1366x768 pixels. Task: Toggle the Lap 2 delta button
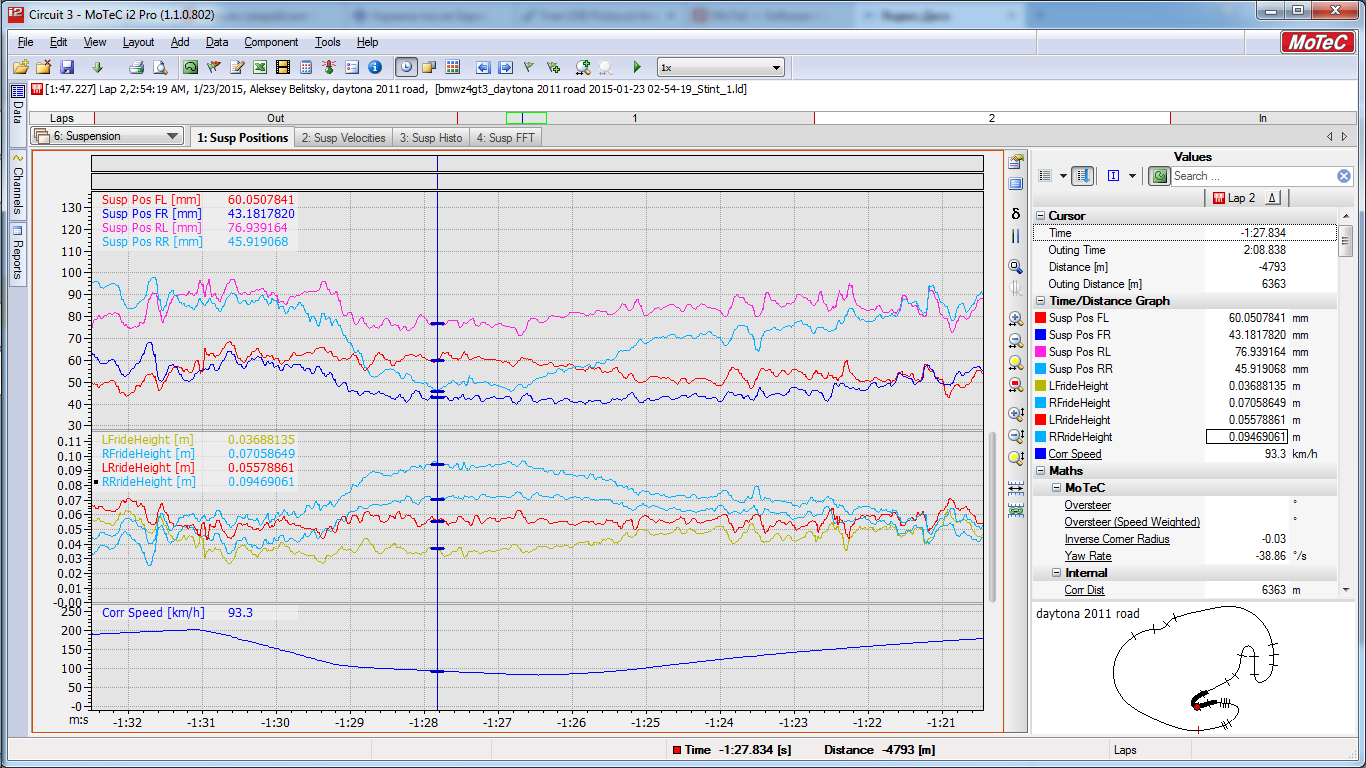1272,198
